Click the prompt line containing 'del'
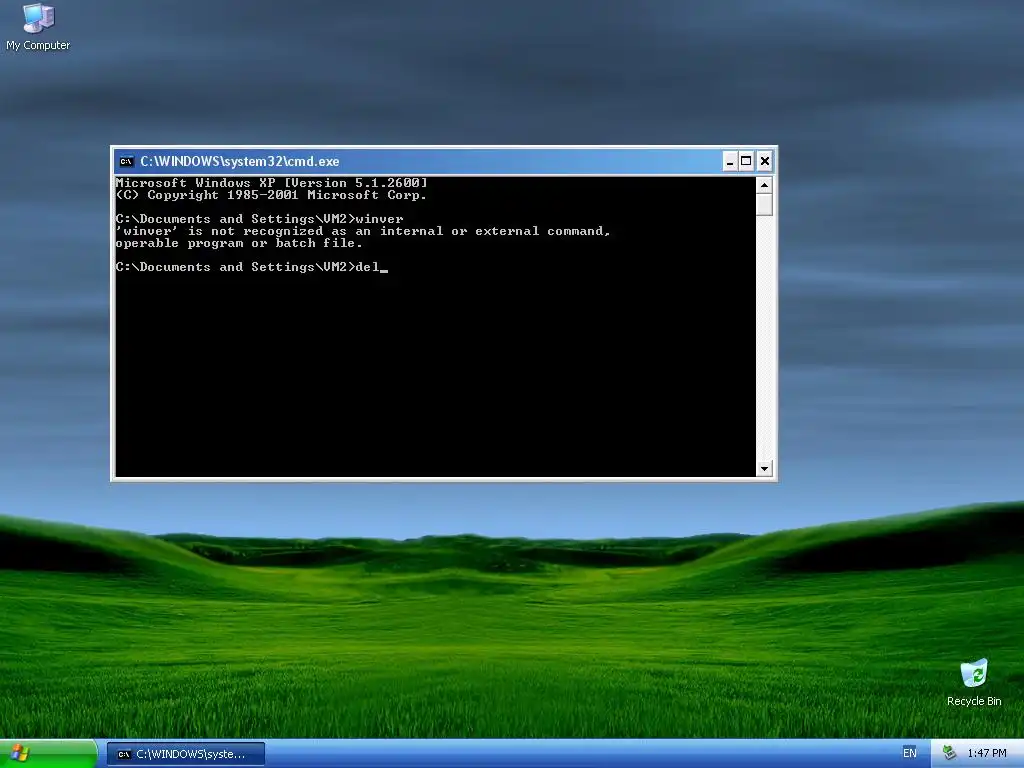This screenshot has width=1024, height=768. click(x=251, y=267)
